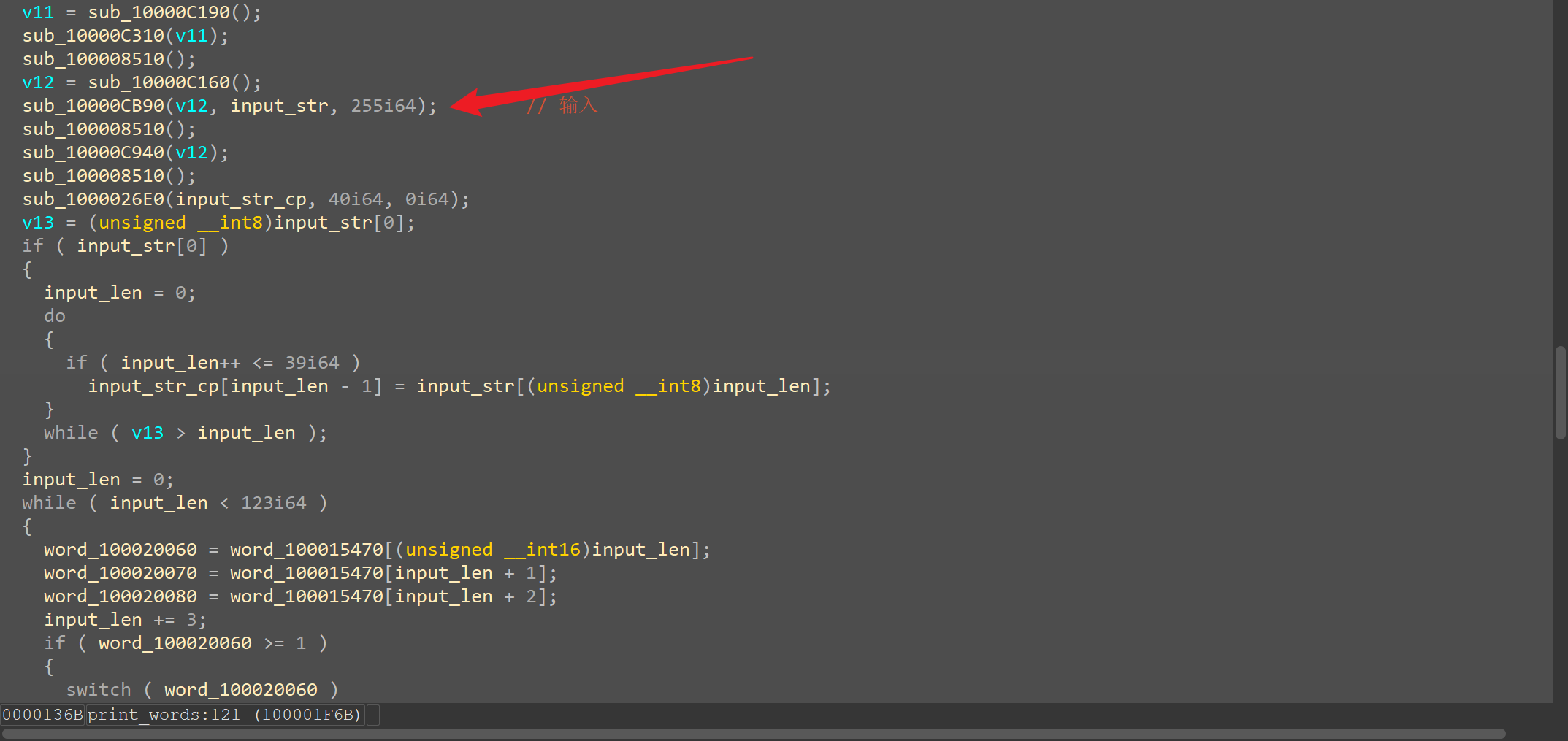Click the v13 variable being assigned

[38, 223]
